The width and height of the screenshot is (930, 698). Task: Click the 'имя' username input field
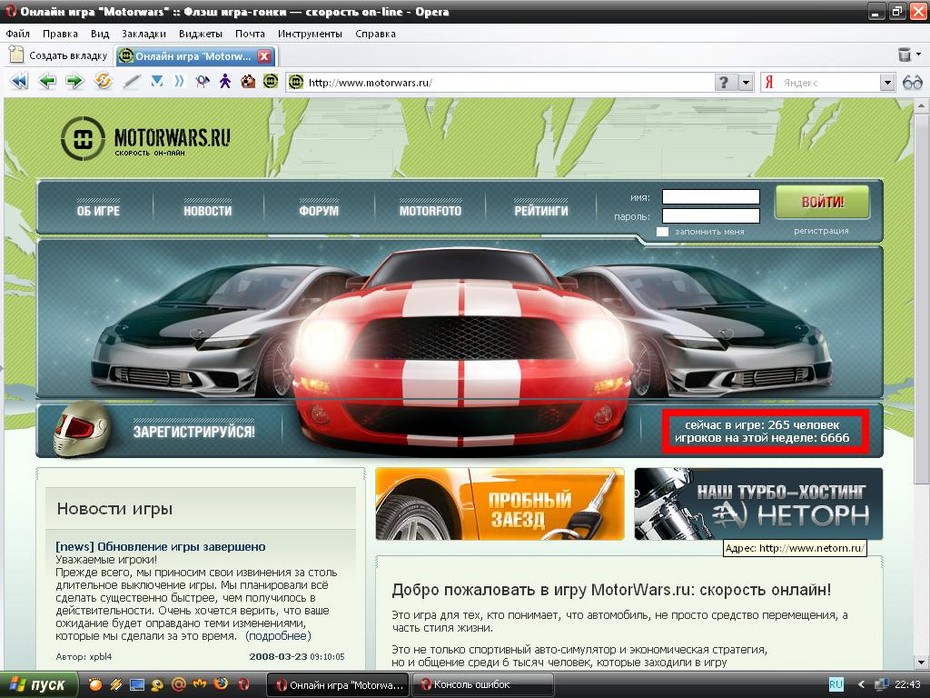711,197
